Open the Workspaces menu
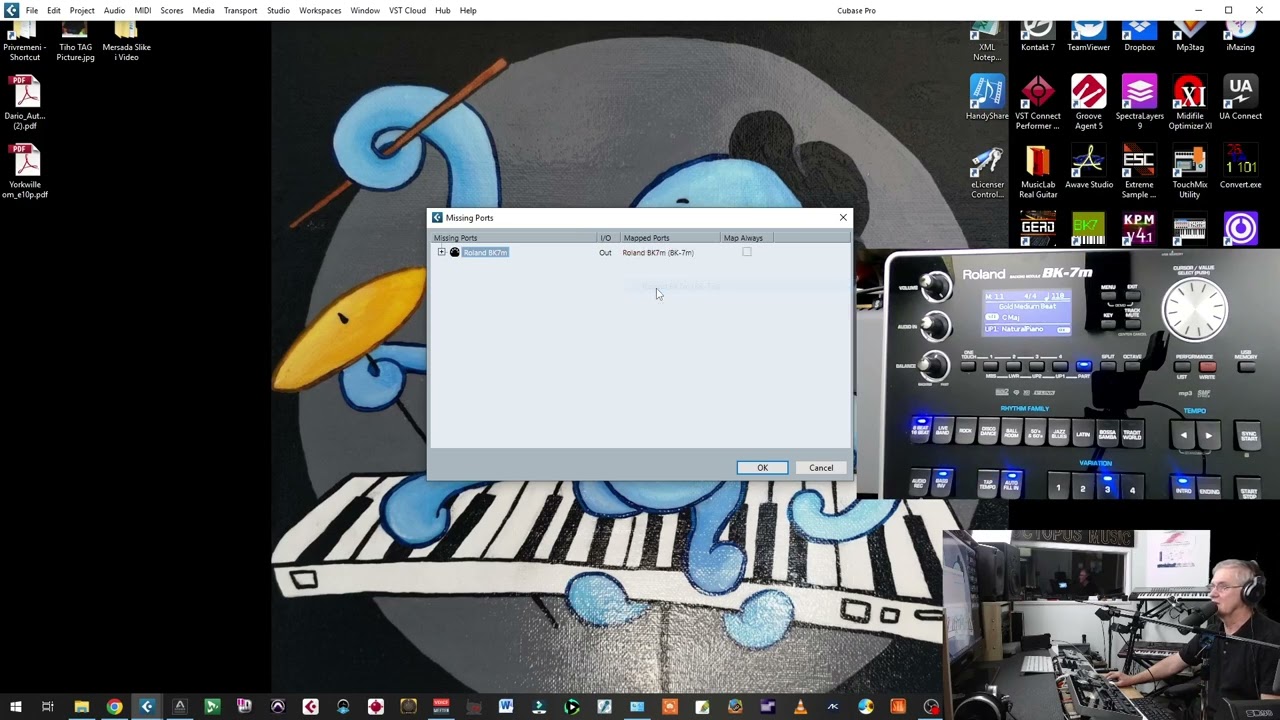Image resolution: width=1280 pixels, height=720 pixels. pos(320,10)
